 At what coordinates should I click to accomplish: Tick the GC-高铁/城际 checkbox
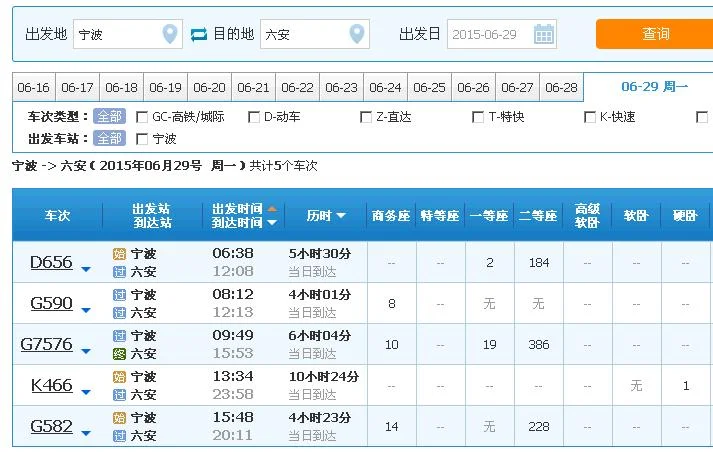142,117
